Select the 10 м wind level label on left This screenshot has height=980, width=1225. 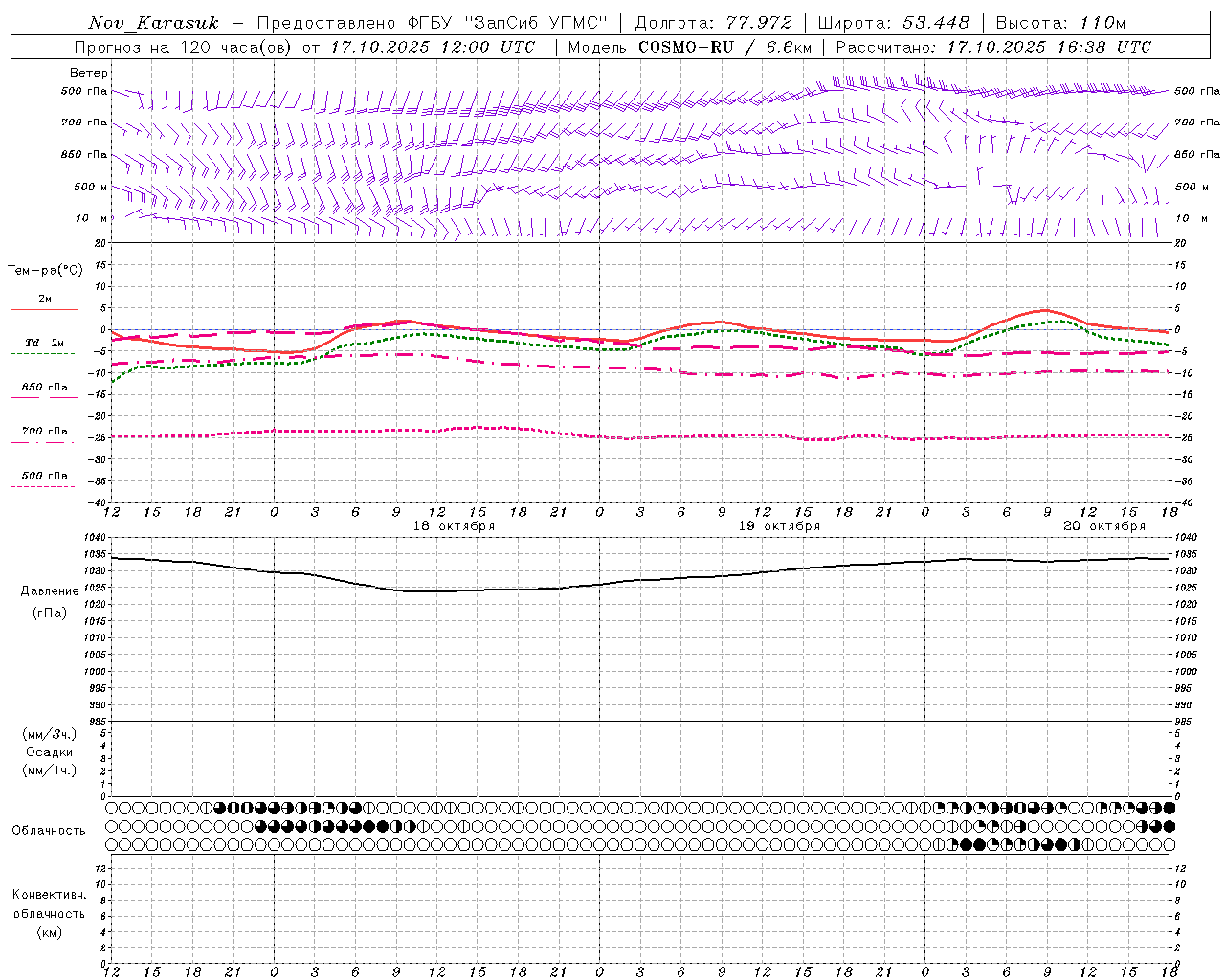[92, 218]
